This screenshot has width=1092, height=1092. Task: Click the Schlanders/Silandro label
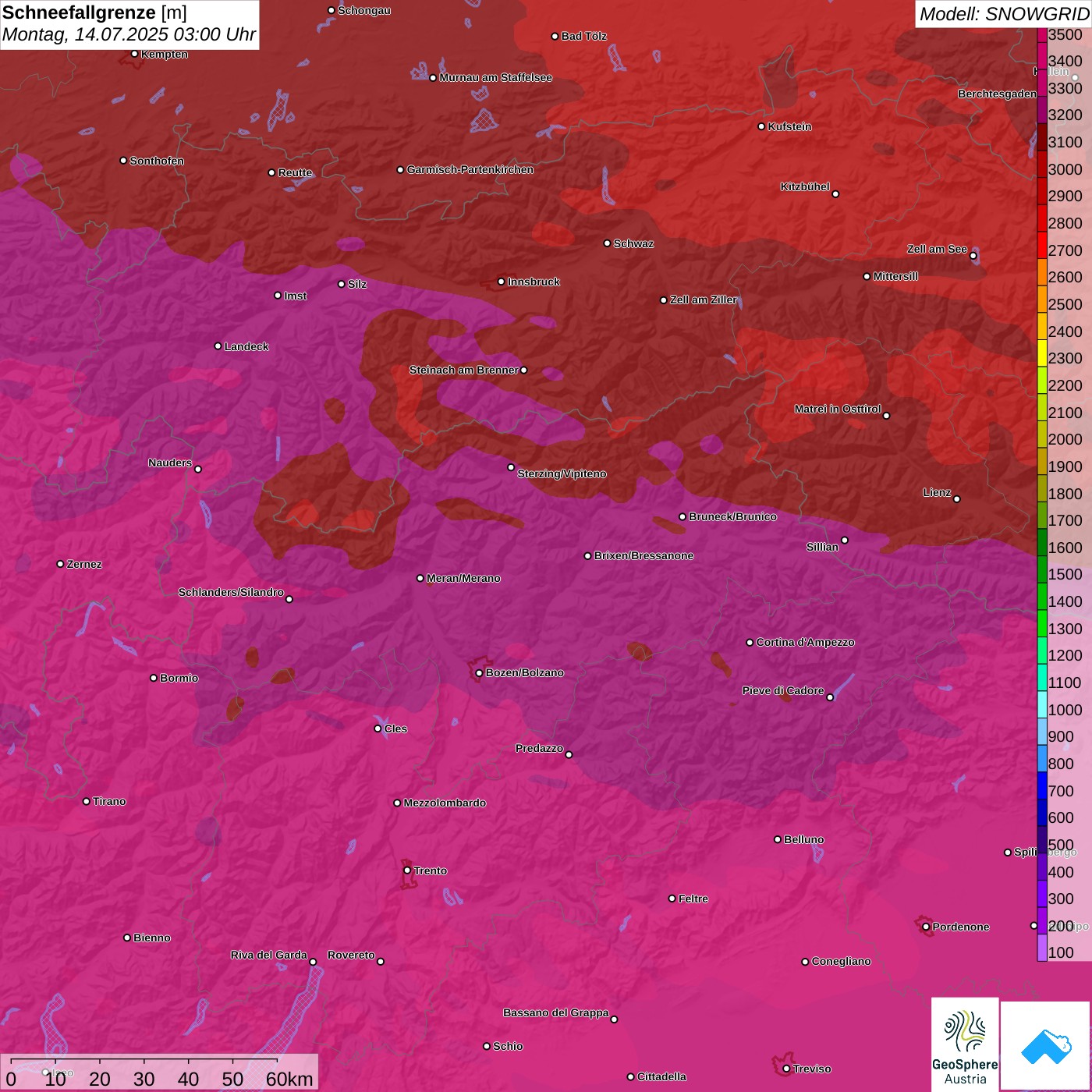tap(231, 592)
